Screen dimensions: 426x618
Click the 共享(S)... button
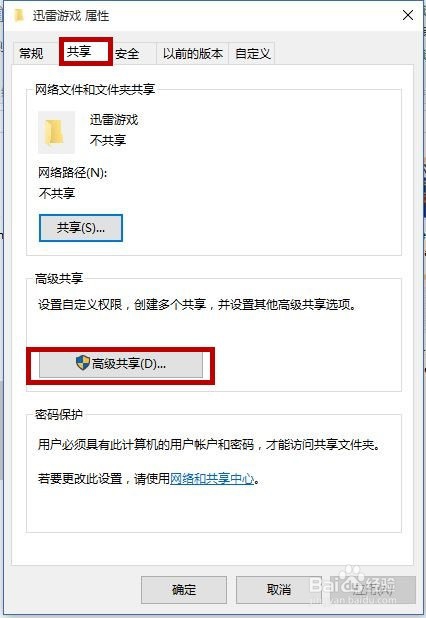pos(81,228)
